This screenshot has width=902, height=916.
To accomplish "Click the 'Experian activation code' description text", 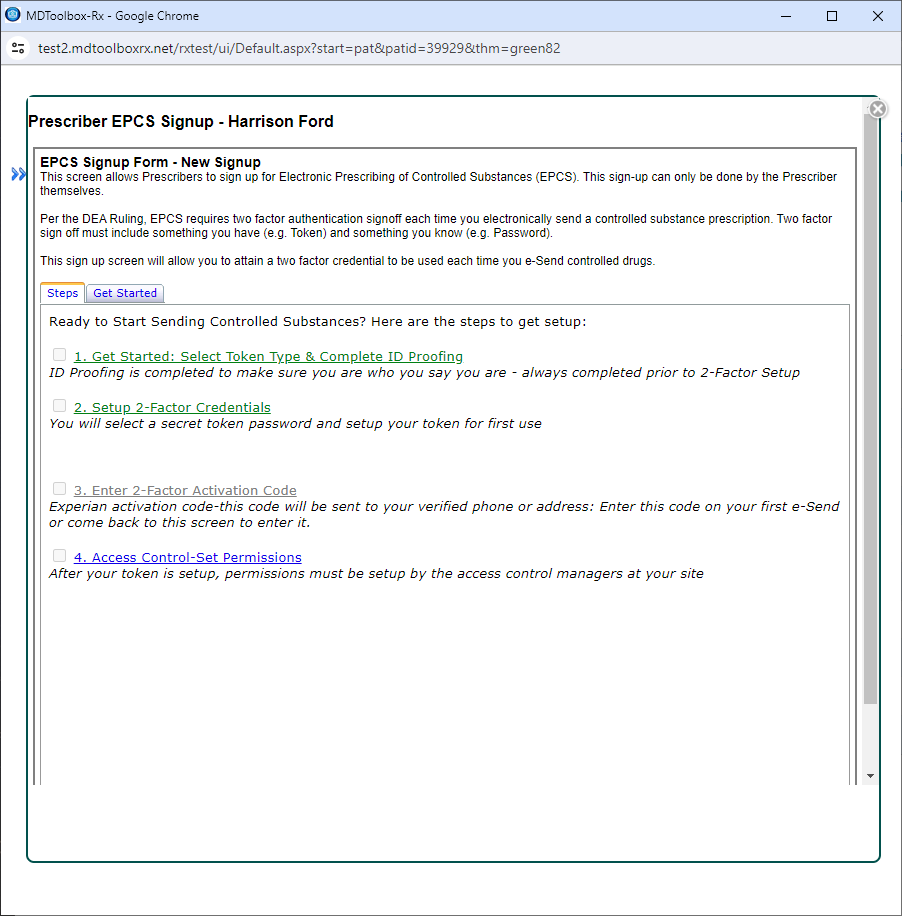I will (444, 514).
